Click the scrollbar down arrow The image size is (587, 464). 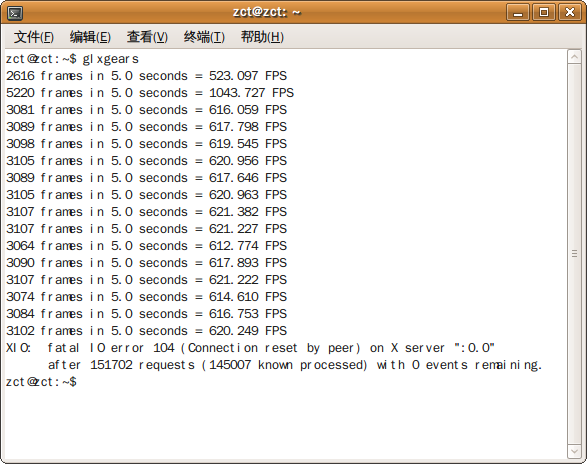click(x=574, y=451)
